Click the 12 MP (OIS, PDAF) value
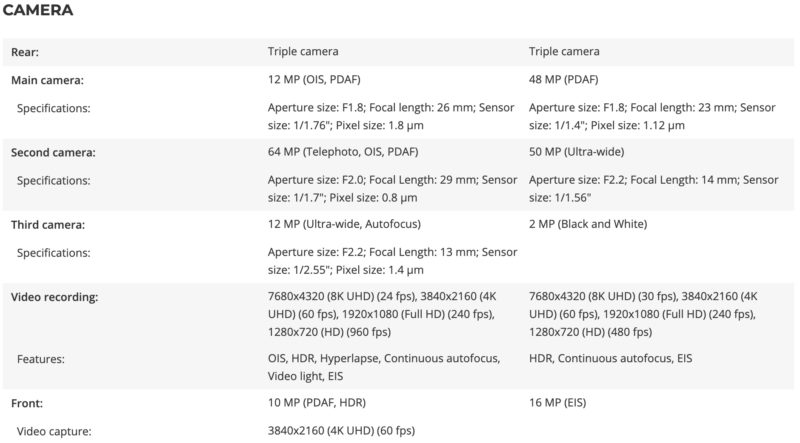 [x=320, y=79]
